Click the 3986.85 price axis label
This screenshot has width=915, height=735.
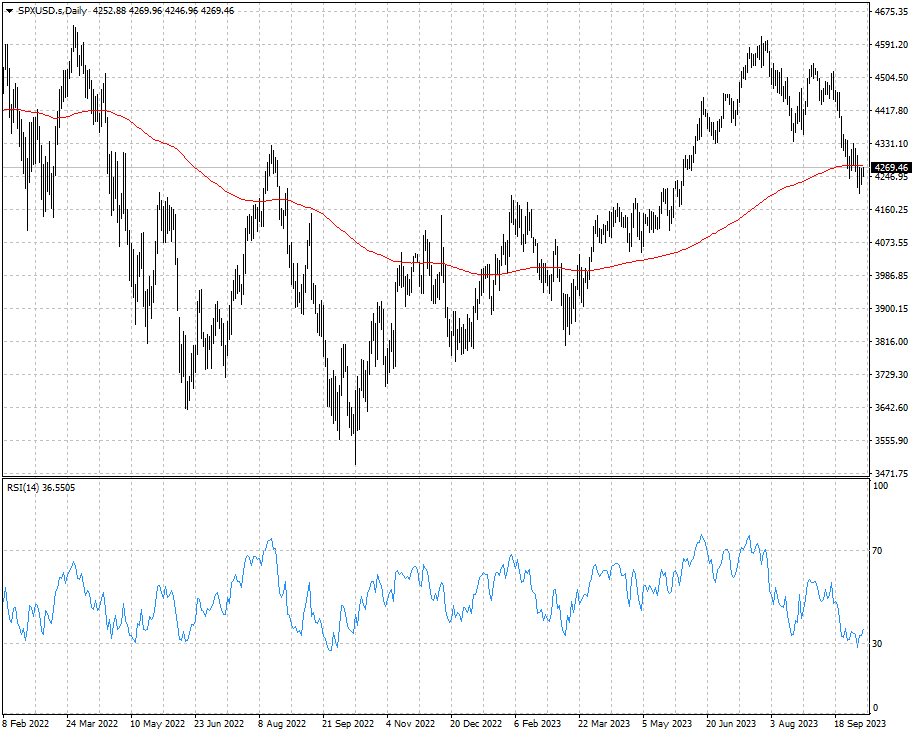[891, 275]
